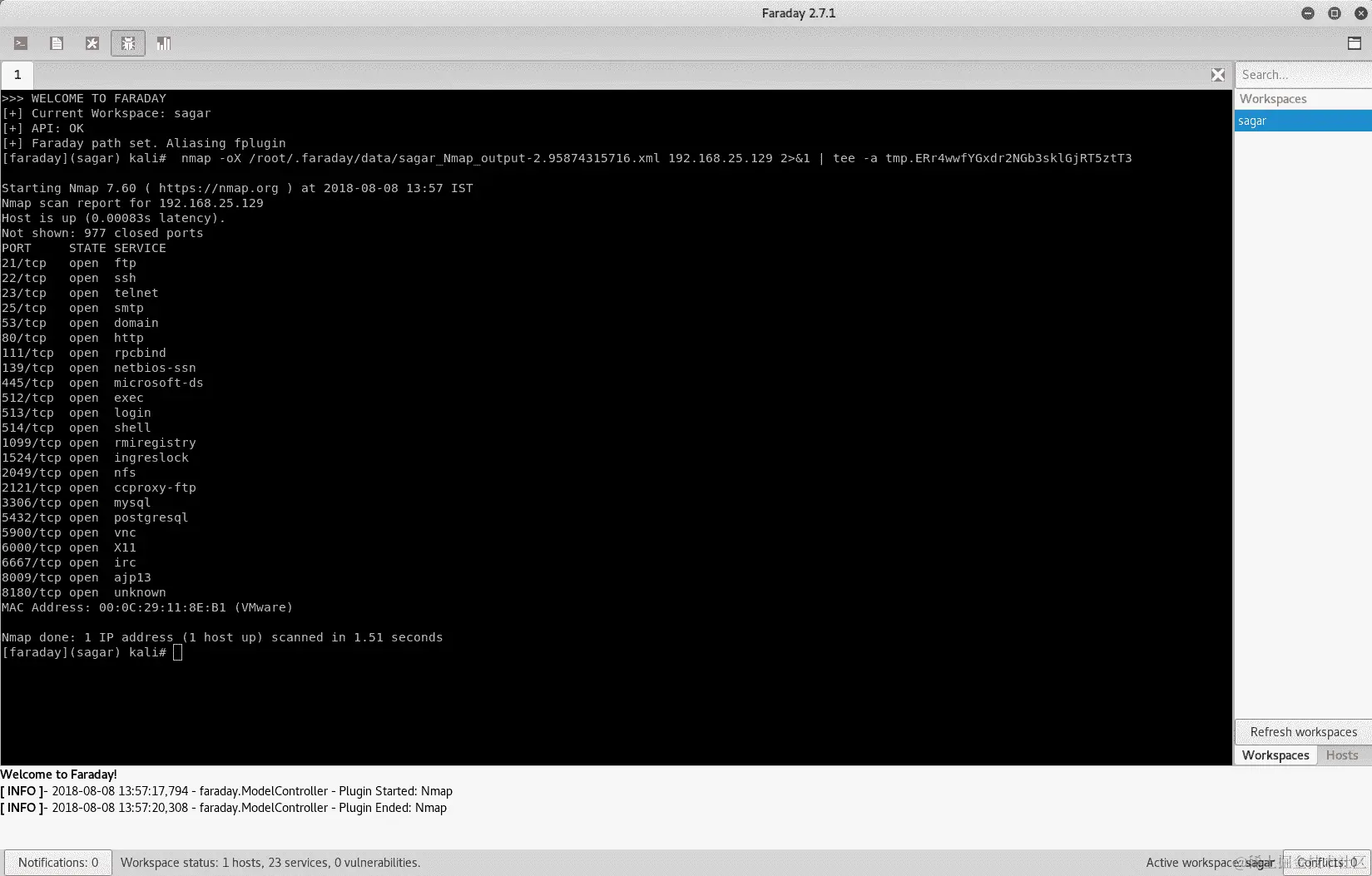Screen dimensions: 1372x876
Task: Select the sagar workspace row
Action: pos(1303,121)
